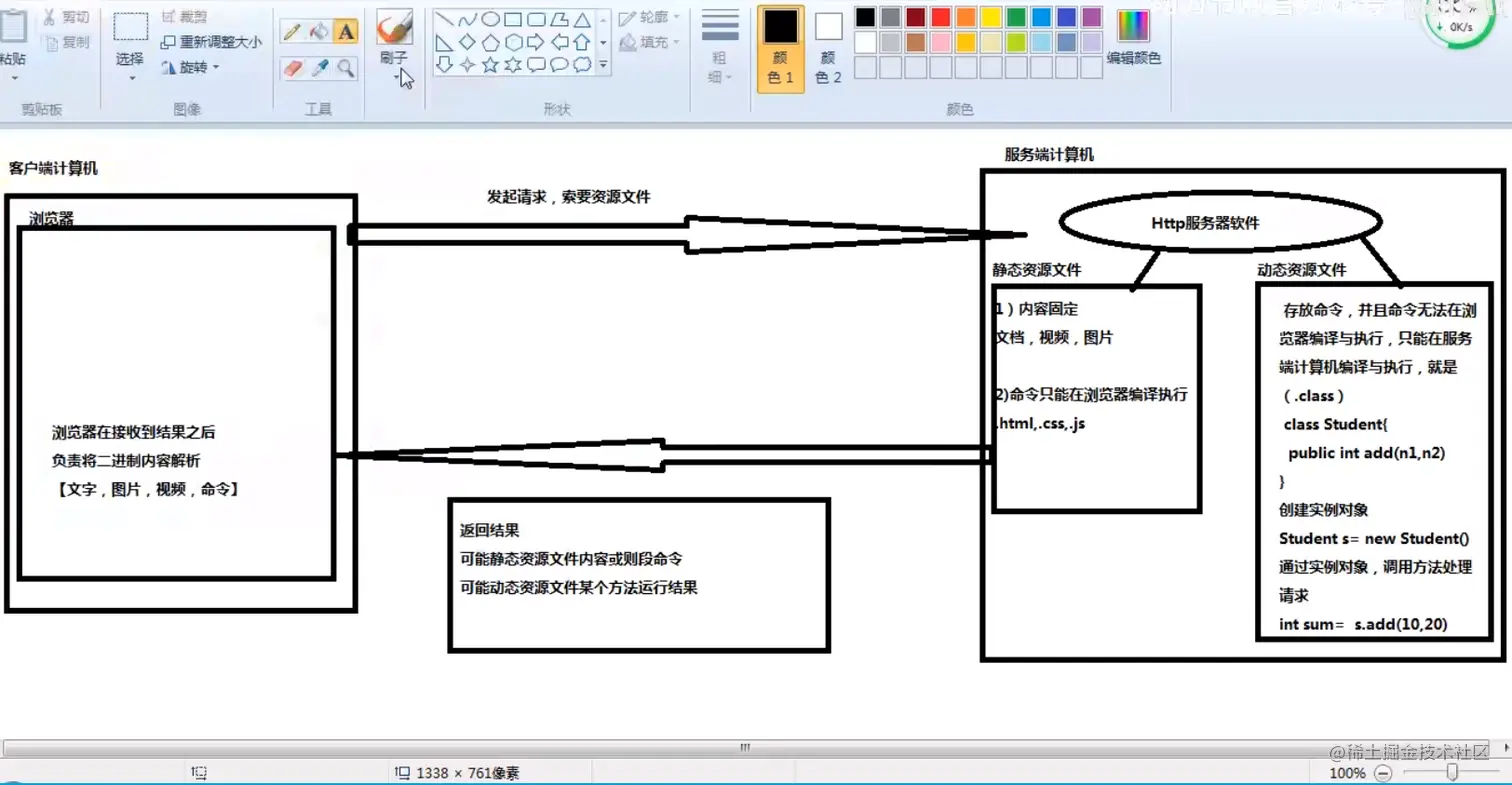The width and height of the screenshot is (1512, 785).
Task: Select the Text tool (A)
Action: pos(346,31)
